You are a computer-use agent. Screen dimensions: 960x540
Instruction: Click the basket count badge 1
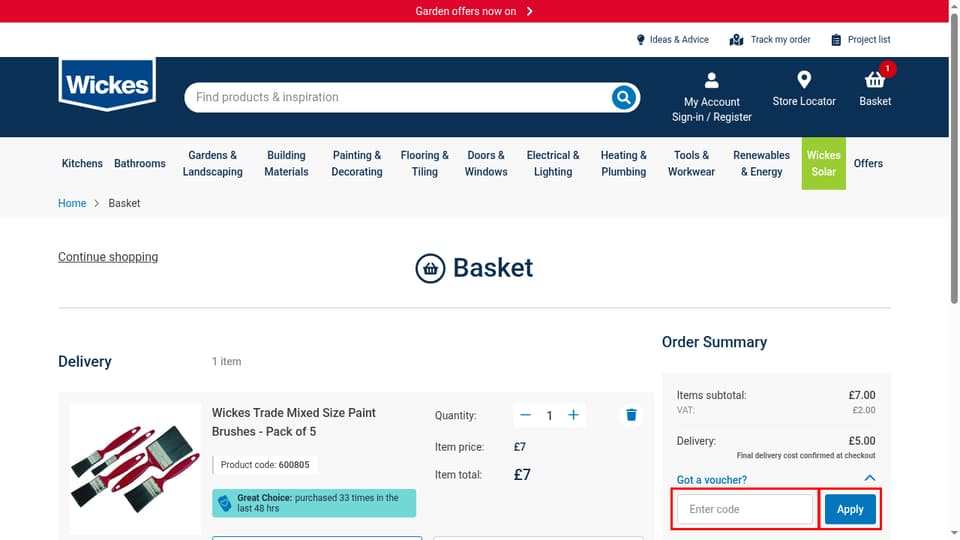click(887, 69)
